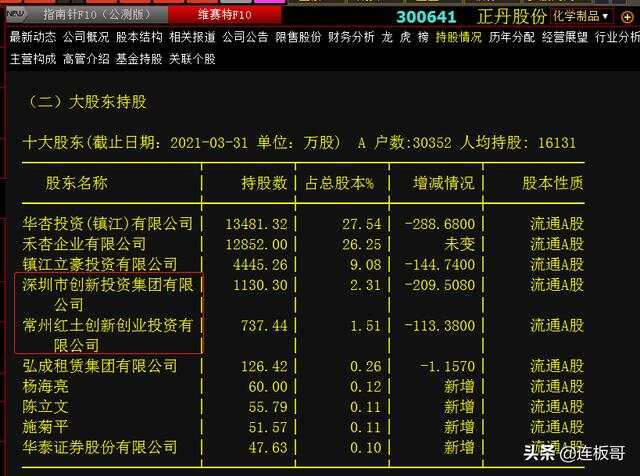Image resolution: width=640 pixels, height=476 pixels.
Task: Open 历年分配 section
Action: [512, 37]
